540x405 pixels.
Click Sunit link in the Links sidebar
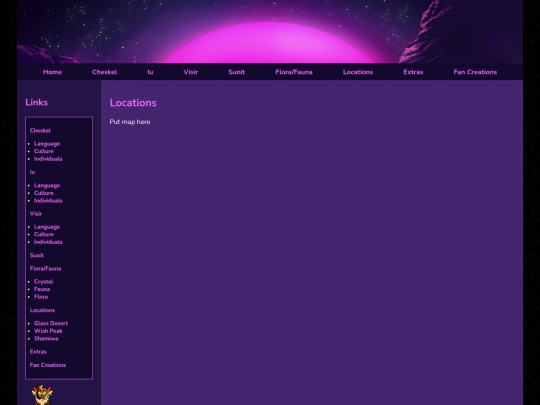(37, 256)
